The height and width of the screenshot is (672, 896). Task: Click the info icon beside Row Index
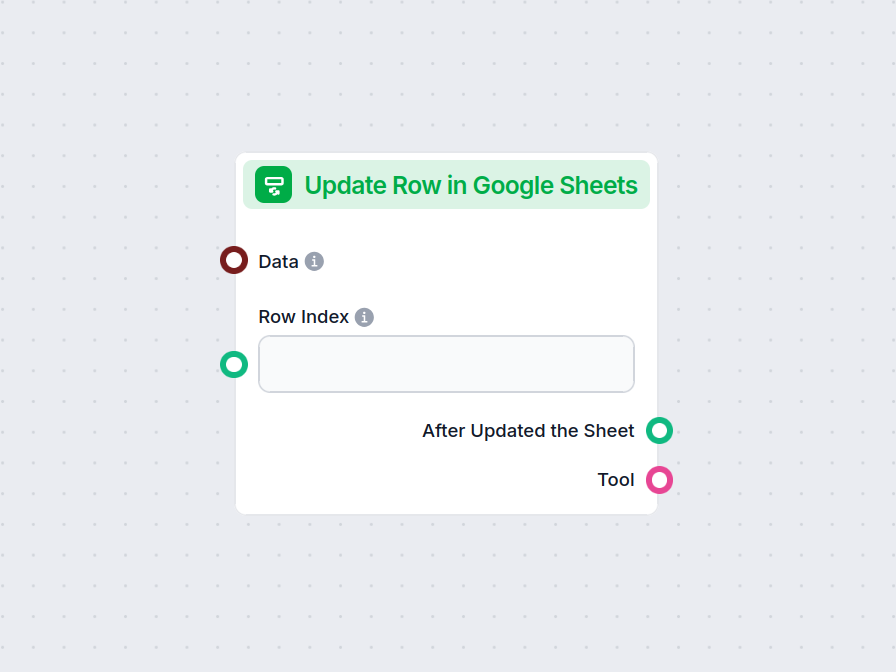point(365,316)
